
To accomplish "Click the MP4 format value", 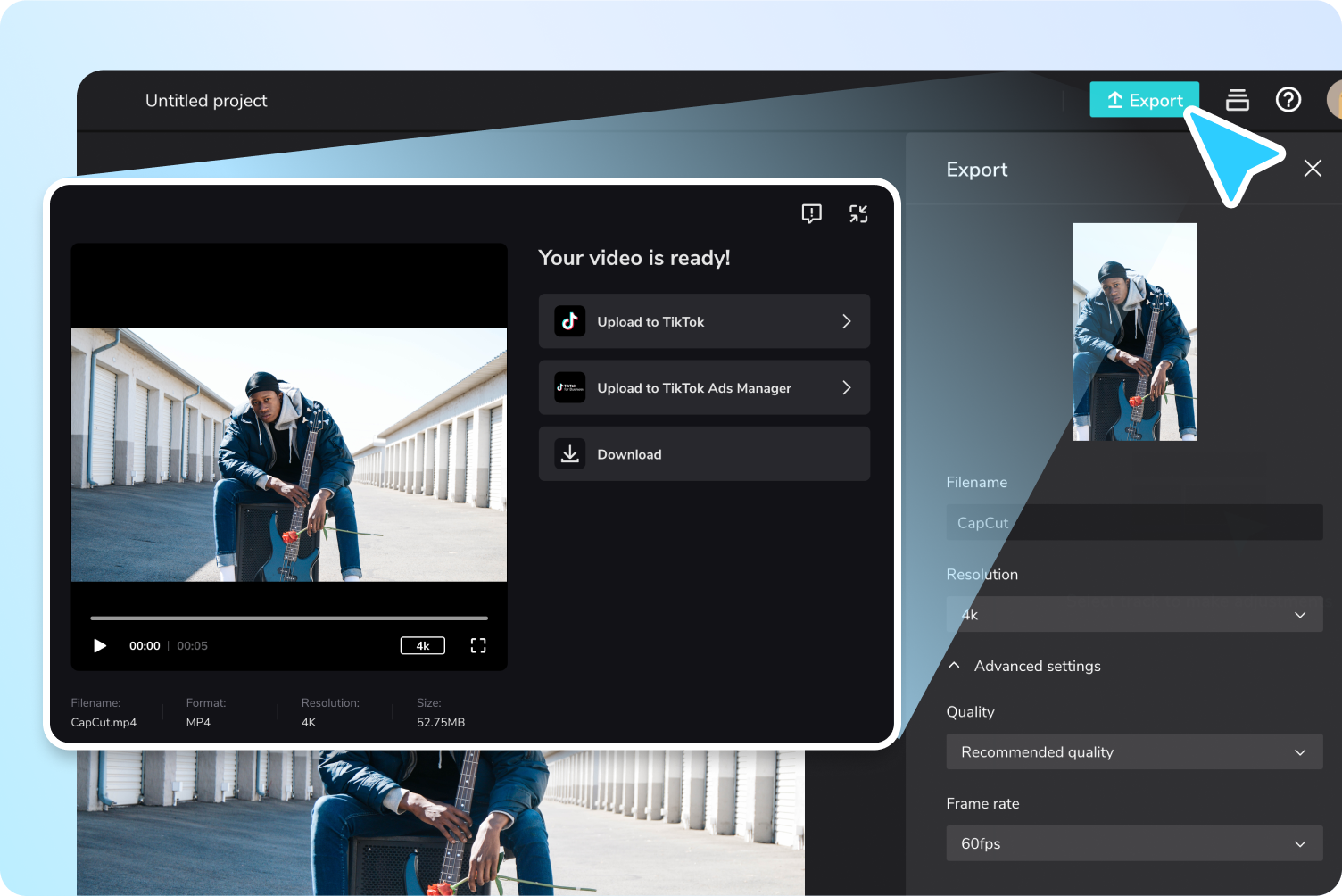I will pos(198,722).
